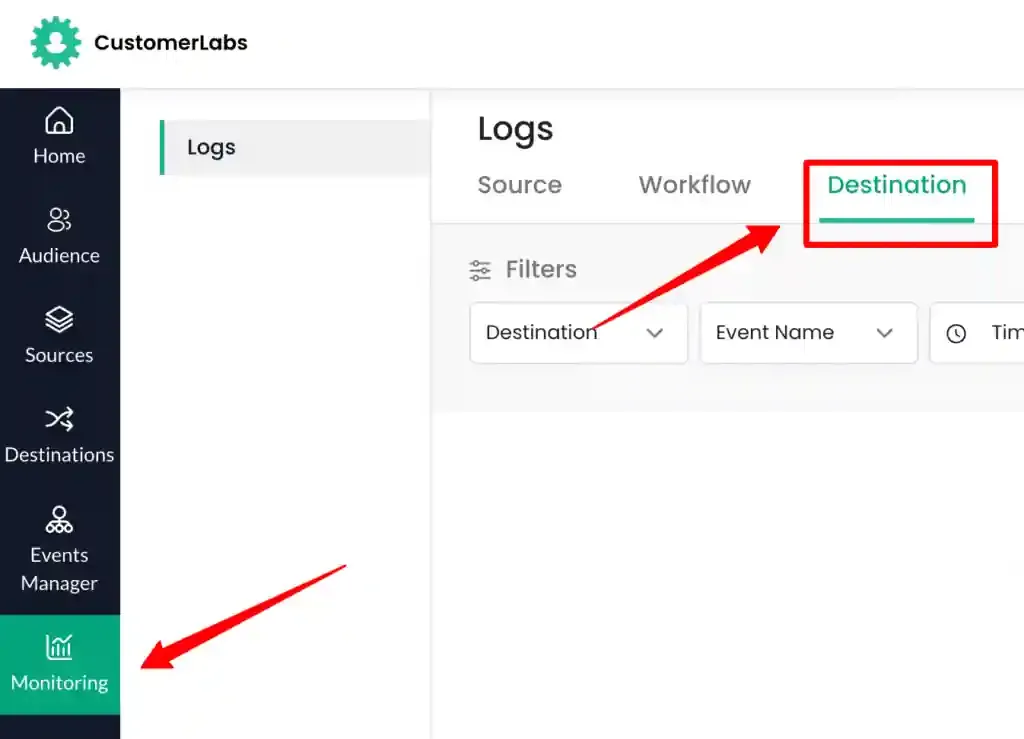The width and height of the screenshot is (1024, 739).
Task: Click the Destinations label in sidebar
Action: point(59,454)
